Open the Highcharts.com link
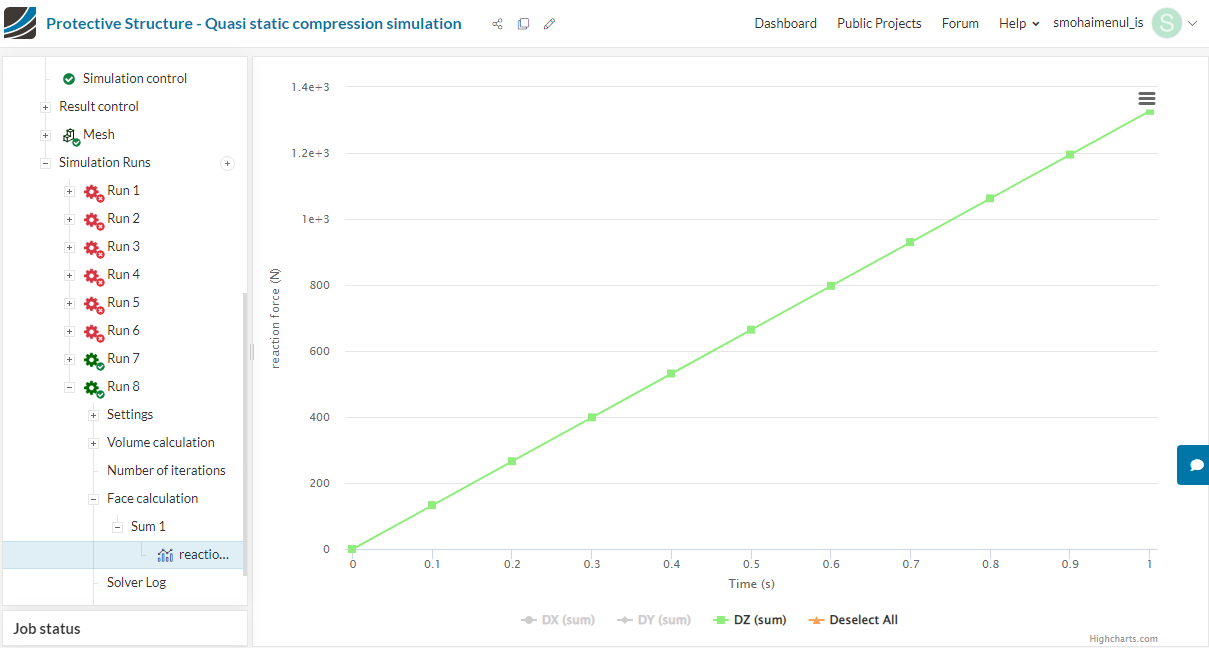The image size is (1209, 648). [1123, 639]
